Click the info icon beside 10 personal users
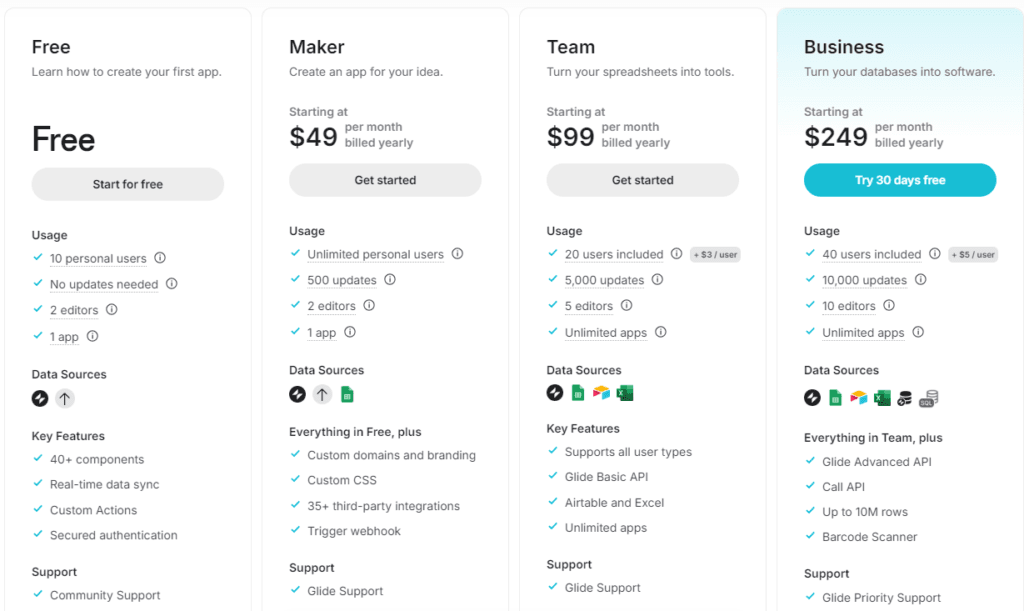Screen dimensions: 1024x611 [160, 258]
